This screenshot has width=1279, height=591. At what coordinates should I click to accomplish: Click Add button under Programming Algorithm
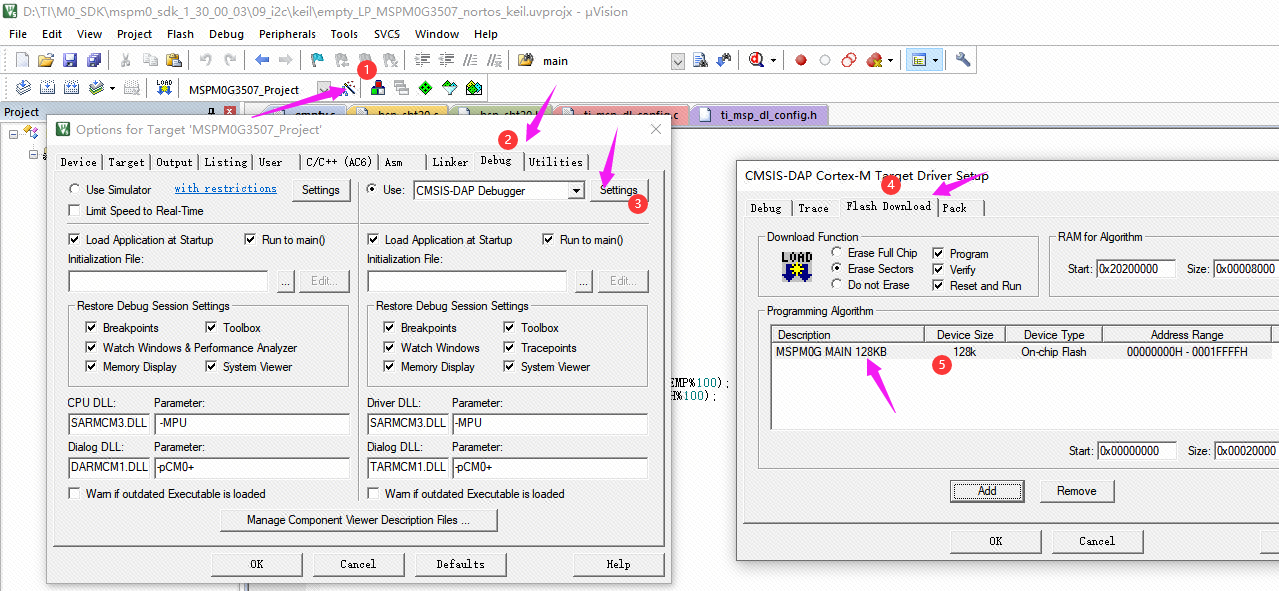click(986, 491)
